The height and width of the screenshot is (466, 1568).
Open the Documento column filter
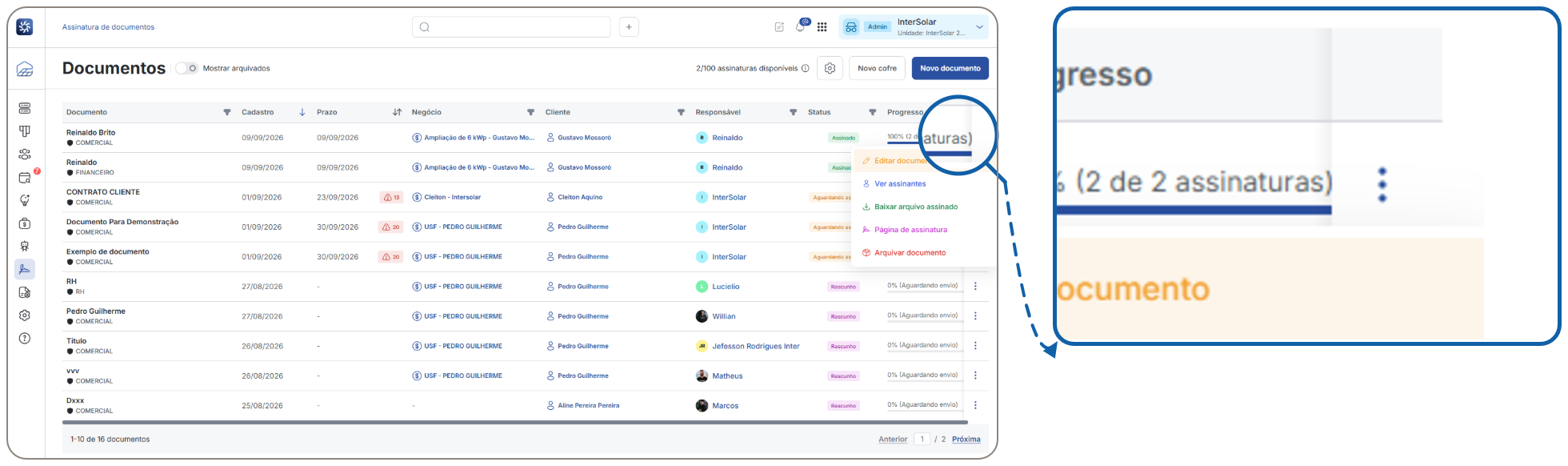(x=227, y=112)
